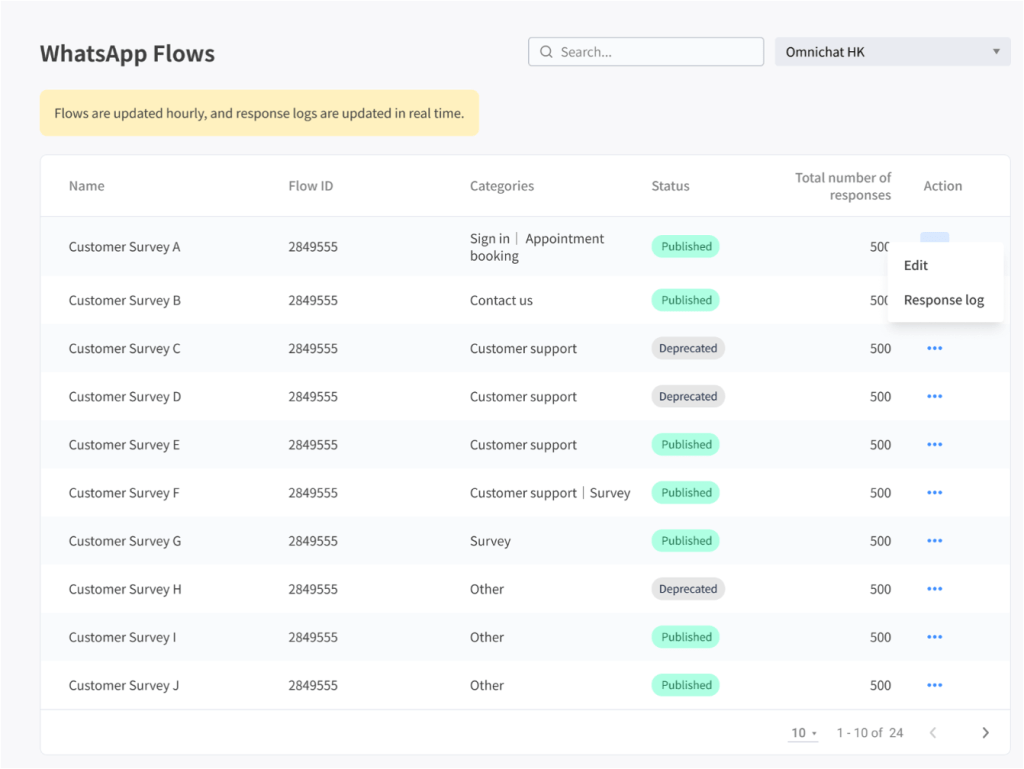
Task: Open actions for the Customer Survey F row
Action: click(x=934, y=492)
